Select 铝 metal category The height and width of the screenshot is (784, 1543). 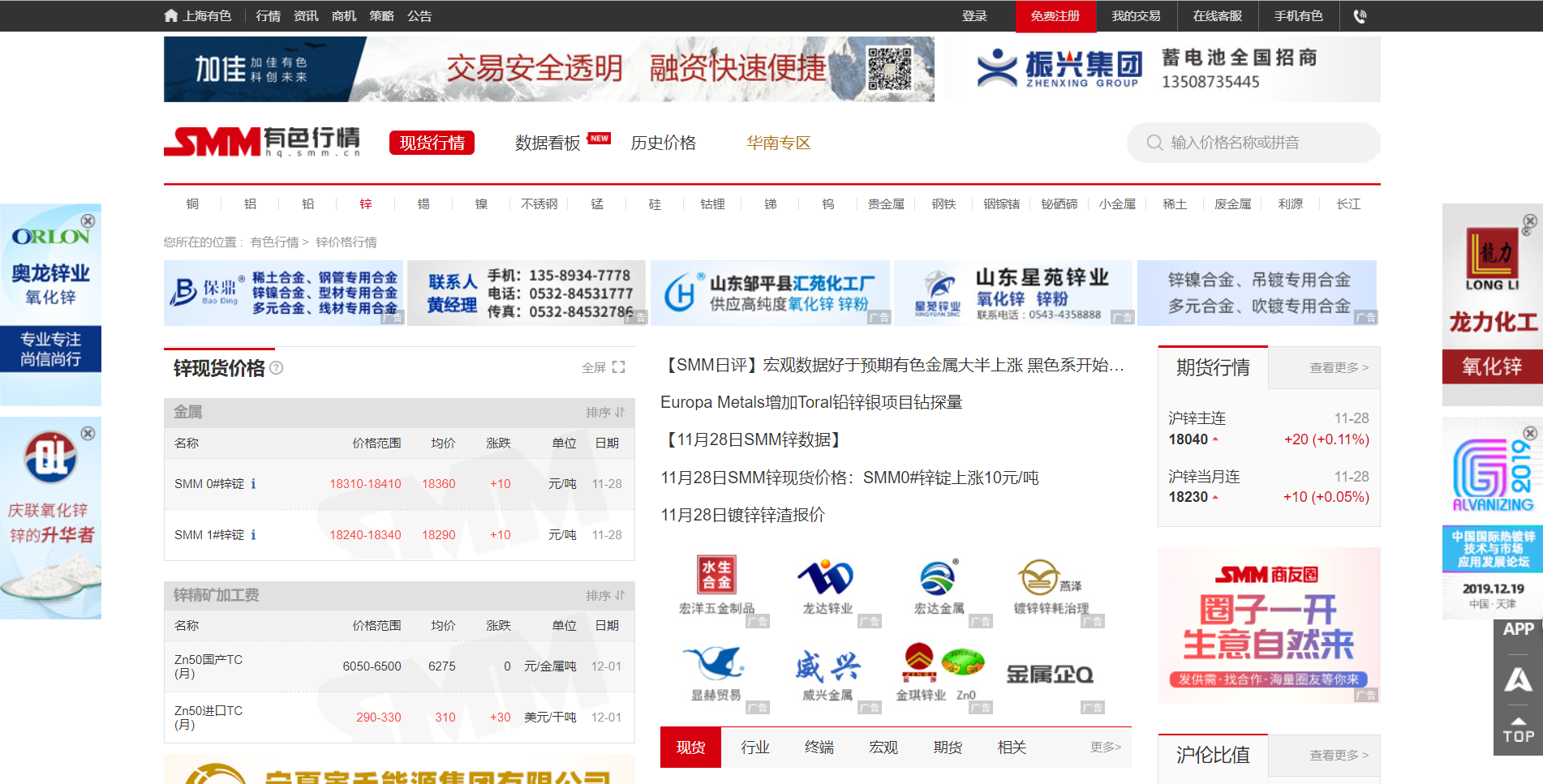(x=250, y=203)
